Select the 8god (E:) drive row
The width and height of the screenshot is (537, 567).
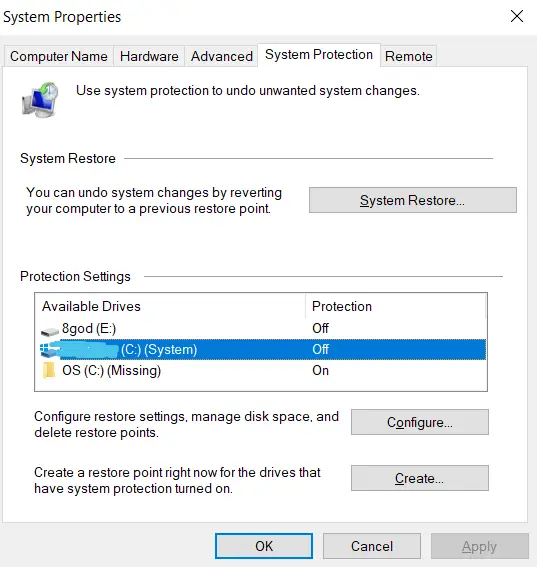click(261, 328)
